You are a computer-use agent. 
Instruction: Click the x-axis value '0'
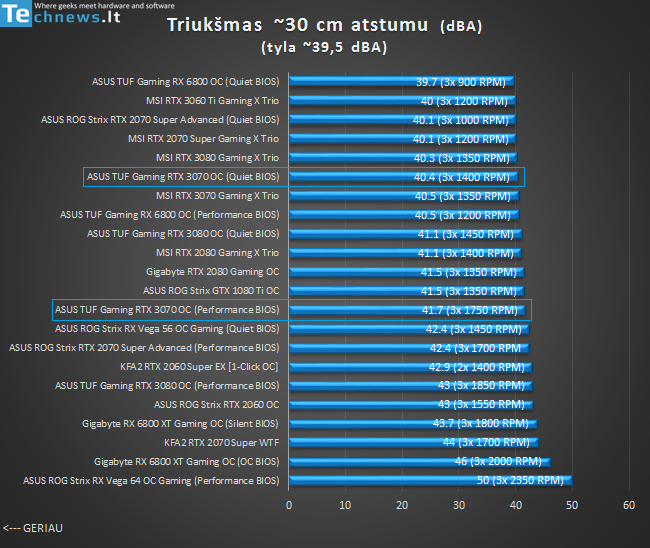coord(289,505)
